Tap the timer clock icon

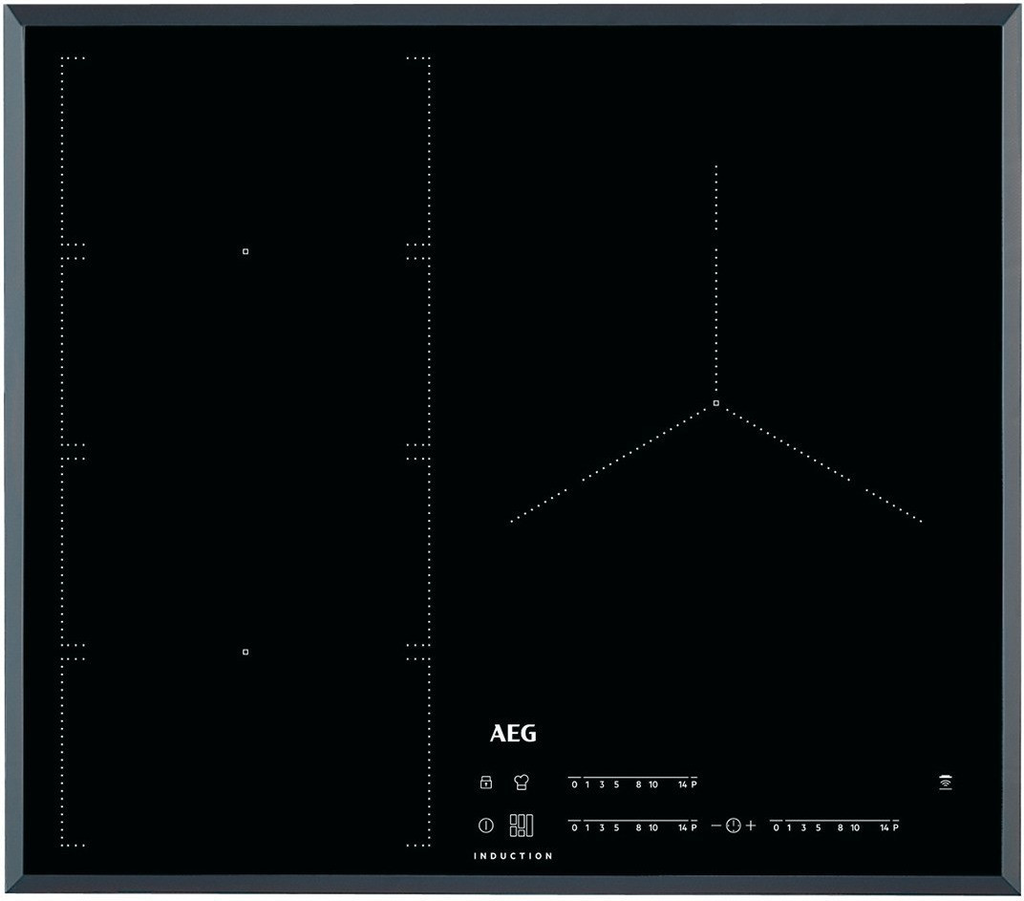pyautogui.click(x=733, y=825)
